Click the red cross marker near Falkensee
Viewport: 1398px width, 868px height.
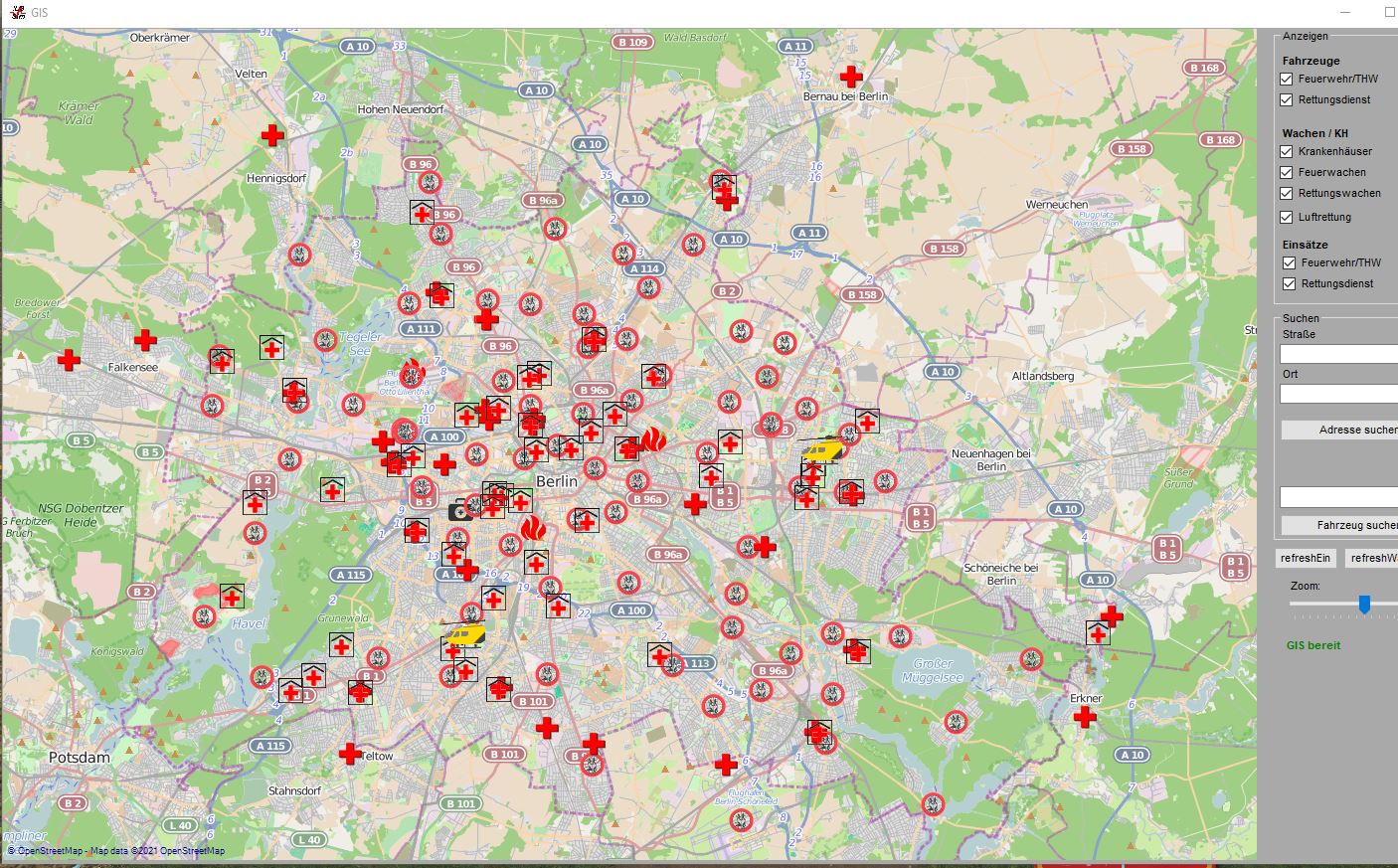[147, 342]
